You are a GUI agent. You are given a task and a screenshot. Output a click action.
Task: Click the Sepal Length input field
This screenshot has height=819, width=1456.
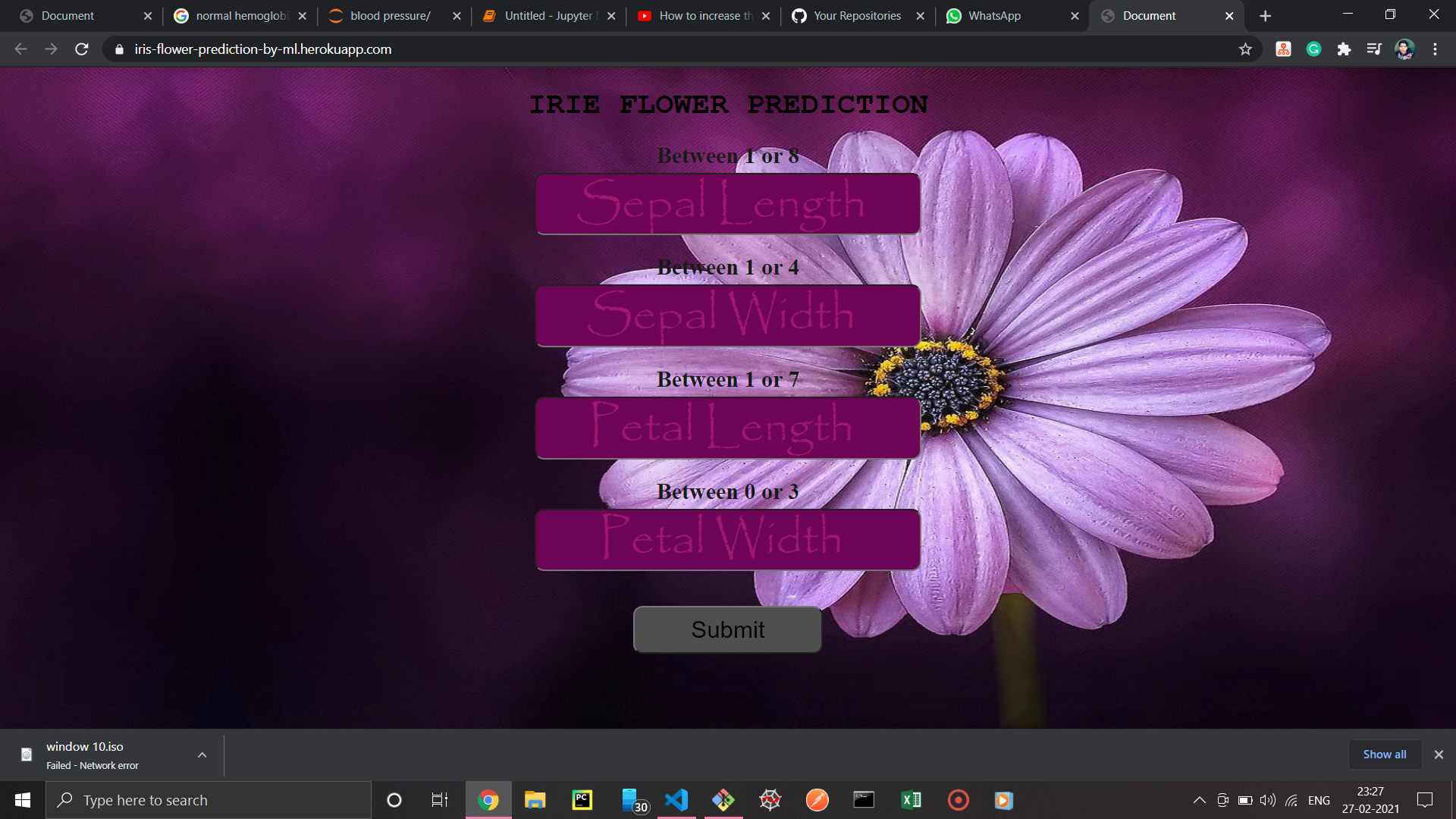tap(728, 204)
